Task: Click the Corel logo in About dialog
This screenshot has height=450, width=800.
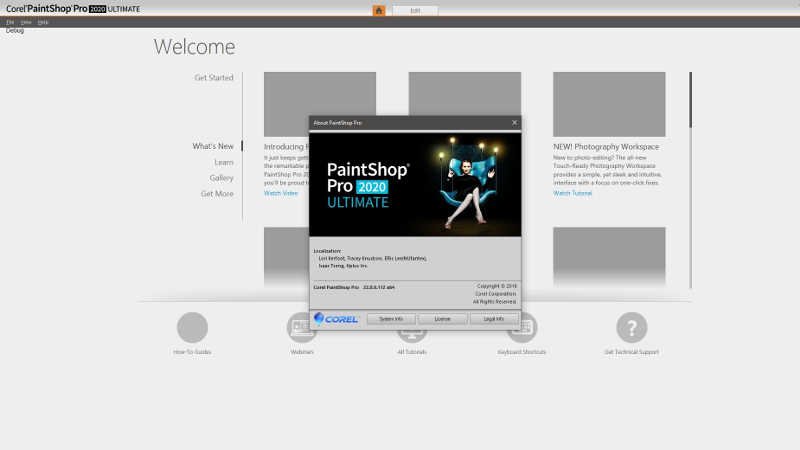Action: coord(336,319)
